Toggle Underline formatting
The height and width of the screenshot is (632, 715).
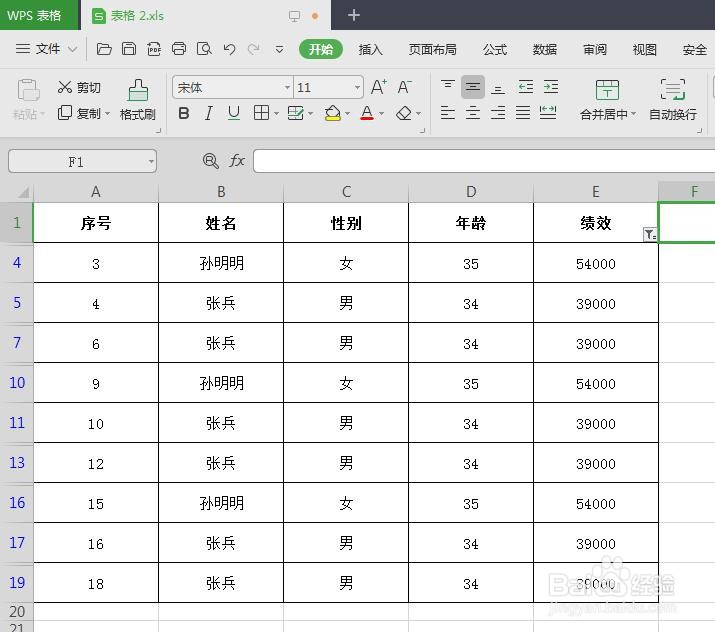pyautogui.click(x=233, y=113)
